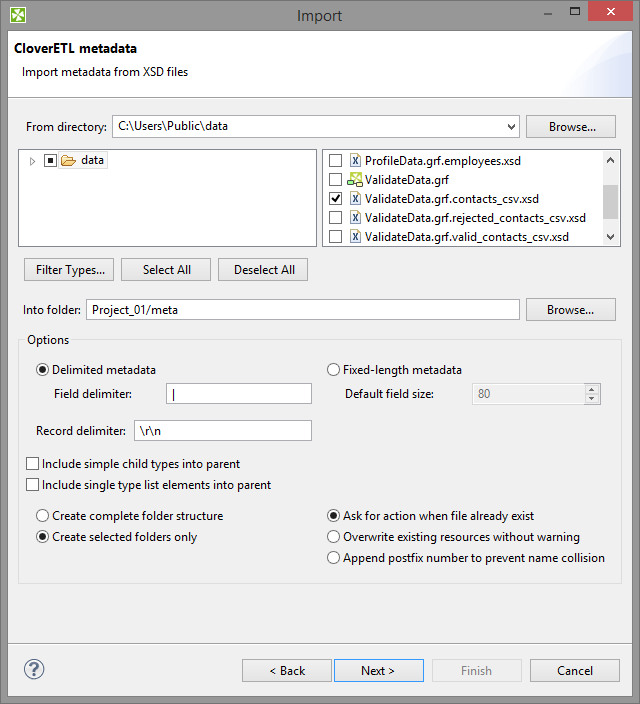The image size is (640, 704).
Task: Click the help question mark icon
Action: (34, 670)
